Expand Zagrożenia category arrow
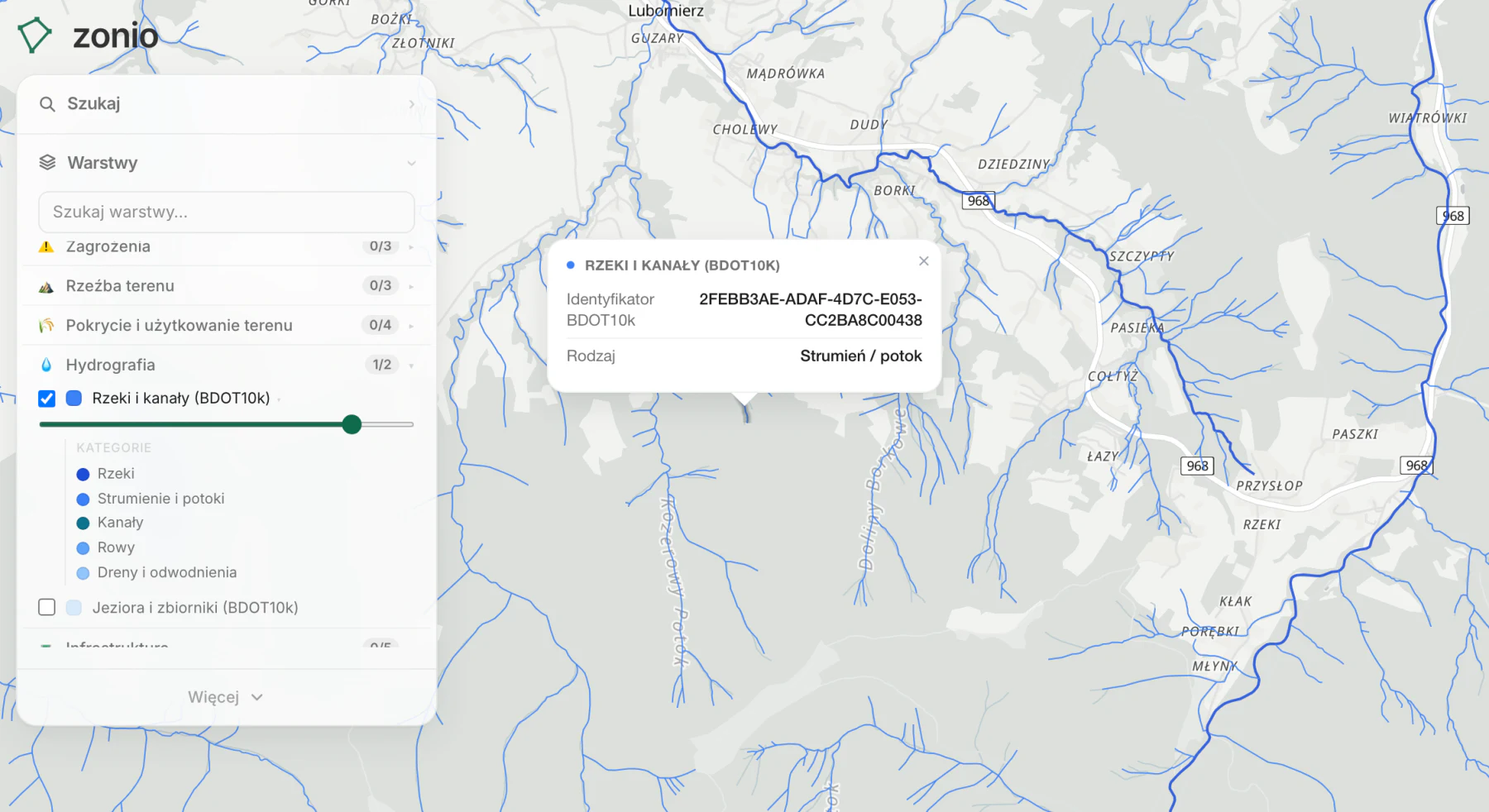Viewport: 1489px width, 812px height. [x=411, y=246]
